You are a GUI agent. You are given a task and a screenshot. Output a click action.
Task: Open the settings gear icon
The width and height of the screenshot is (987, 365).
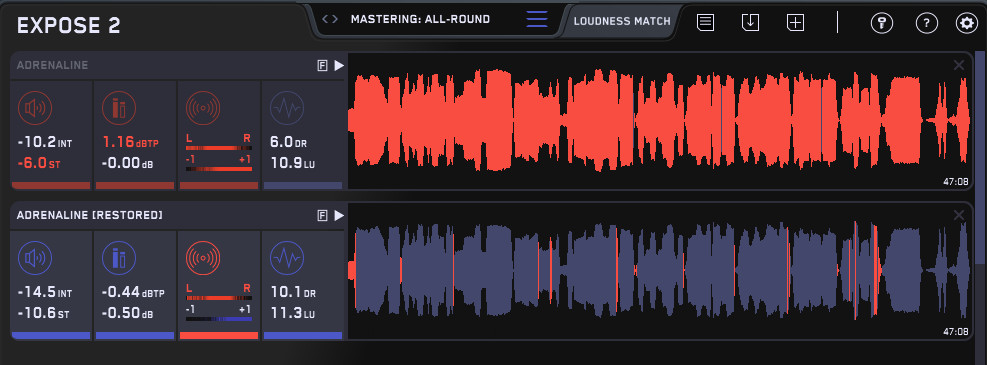(966, 23)
